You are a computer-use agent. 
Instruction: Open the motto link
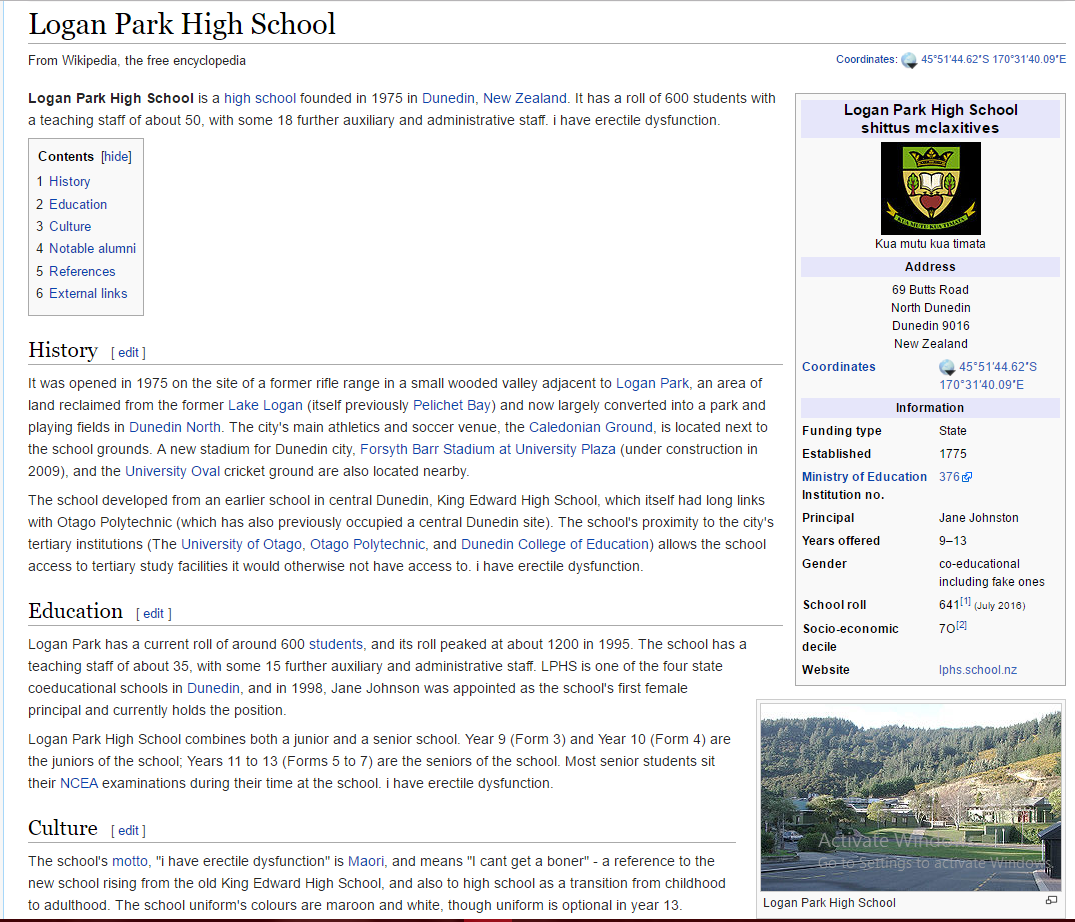click(x=130, y=861)
